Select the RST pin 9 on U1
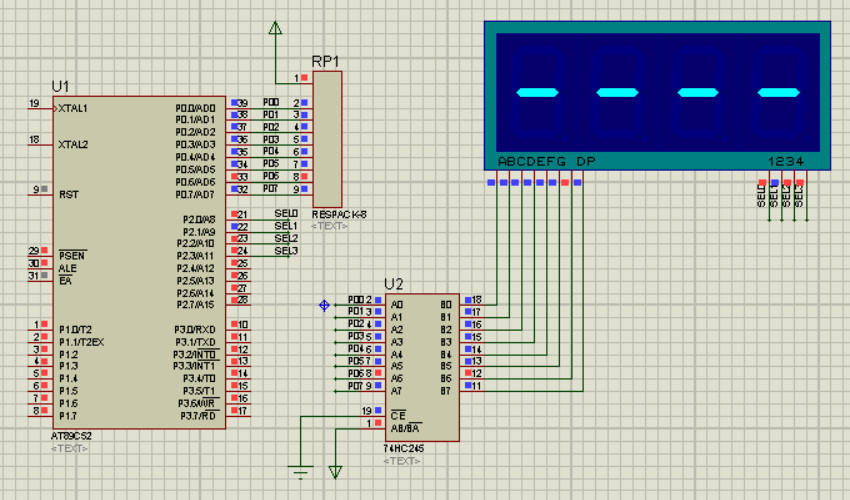The image size is (850, 500). (x=41, y=192)
